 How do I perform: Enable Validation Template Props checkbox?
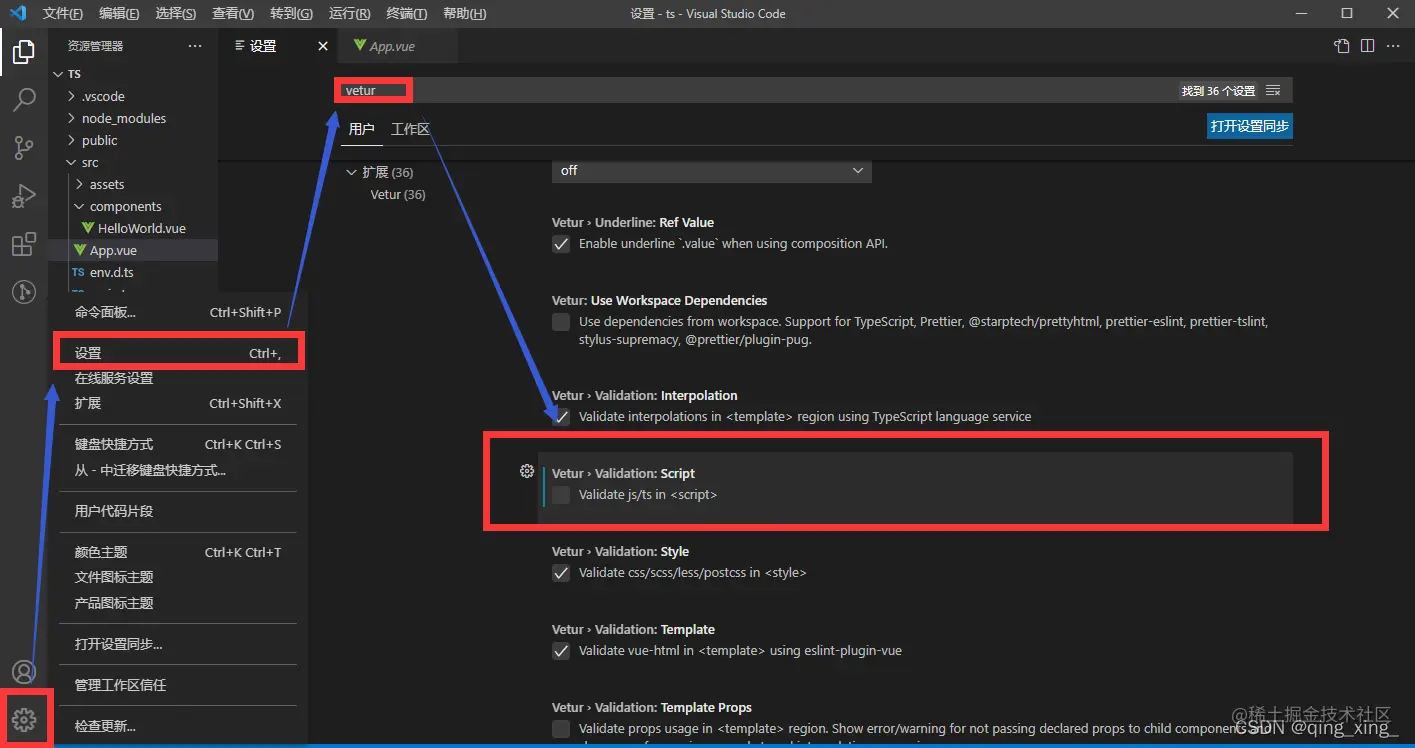coord(561,729)
